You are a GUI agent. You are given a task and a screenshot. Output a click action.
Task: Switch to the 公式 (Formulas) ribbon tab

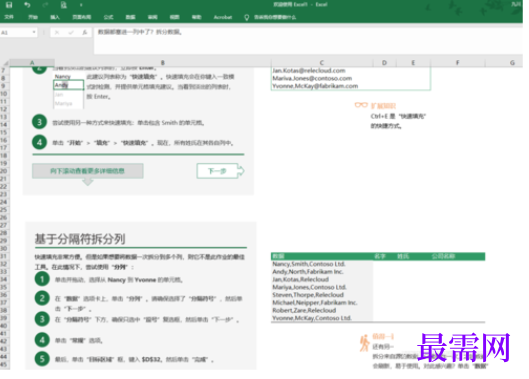pyautogui.click(x=108, y=17)
